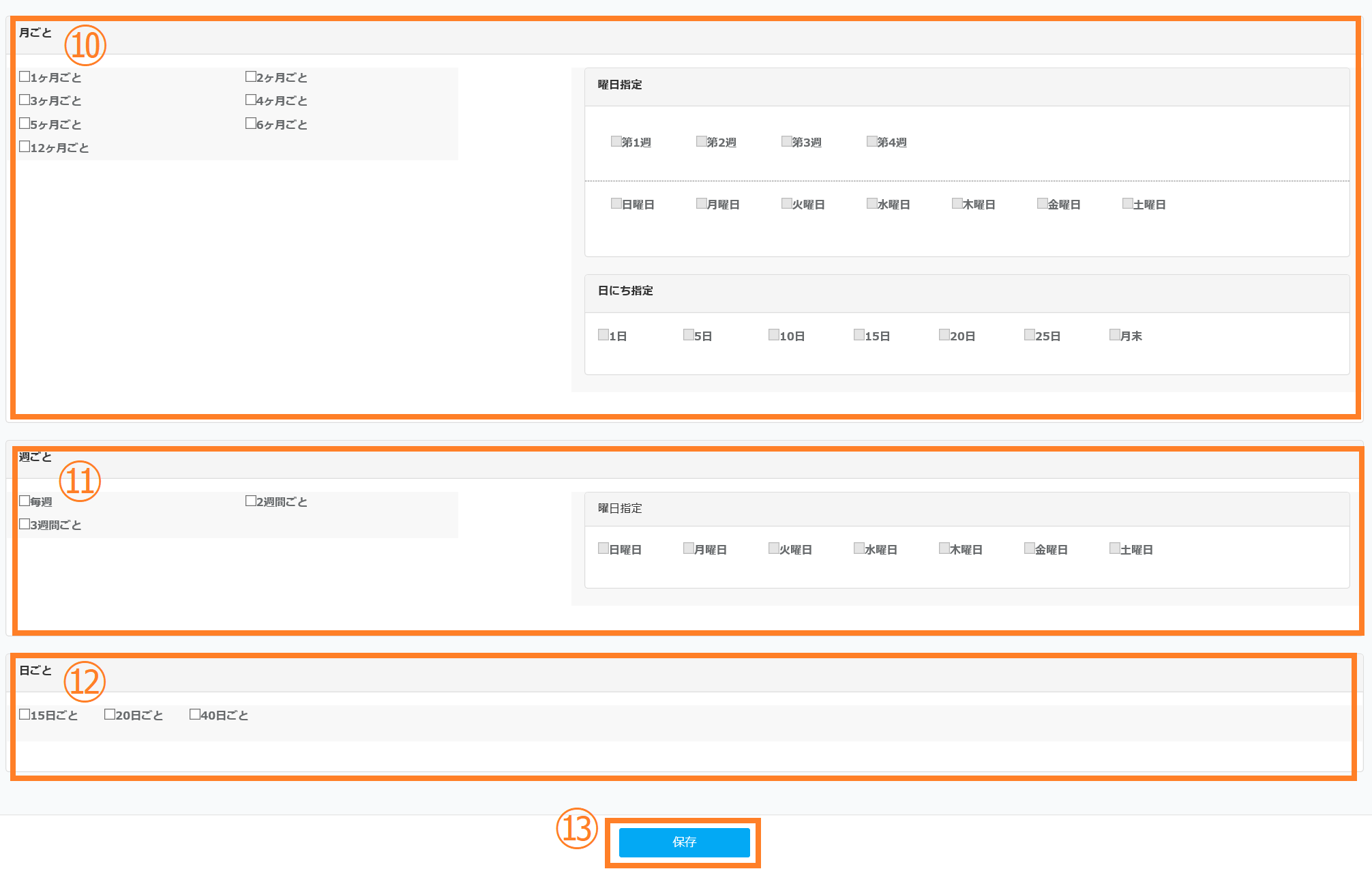This screenshot has width=1372, height=869.
Task: Check the 20日ごと option
Action: pyautogui.click(x=110, y=714)
